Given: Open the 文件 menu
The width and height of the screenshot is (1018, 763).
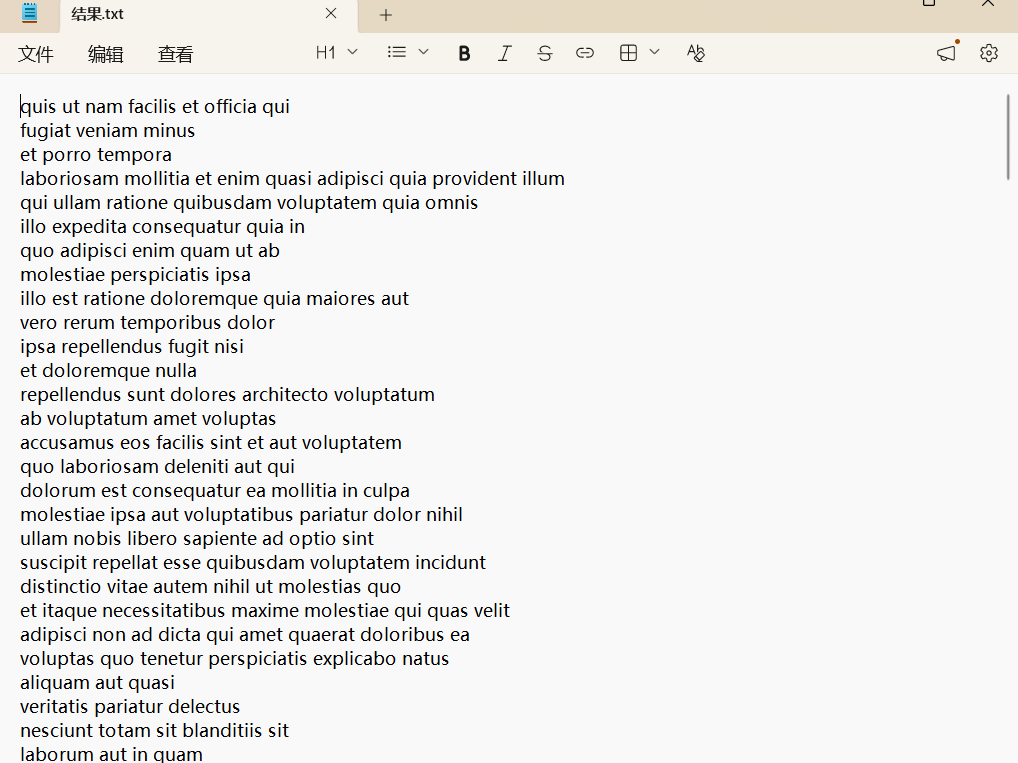Looking at the screenshot, I should [x=36, y=54].
